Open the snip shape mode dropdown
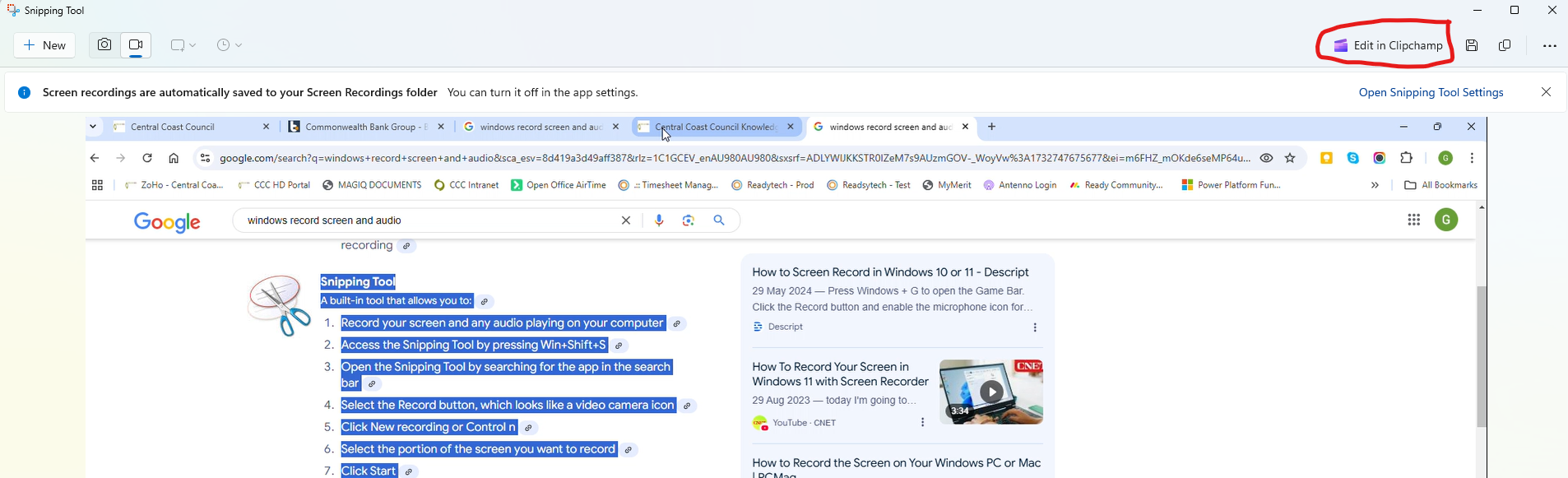Screen dimensions: 1568x478 (183, 45)
